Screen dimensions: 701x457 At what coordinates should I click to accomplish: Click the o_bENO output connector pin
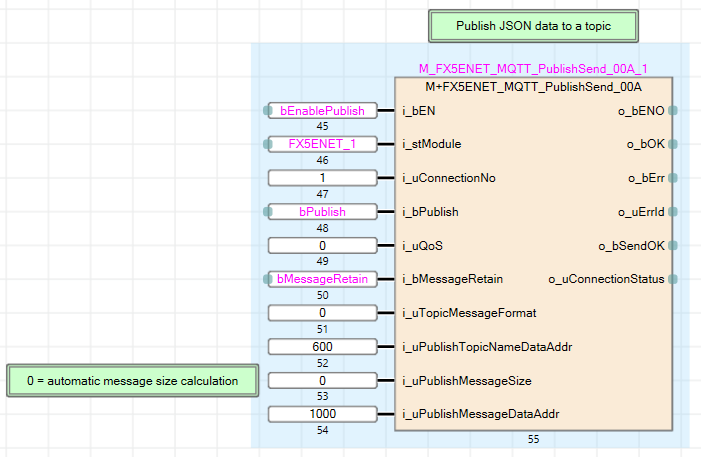click(673, 110)
